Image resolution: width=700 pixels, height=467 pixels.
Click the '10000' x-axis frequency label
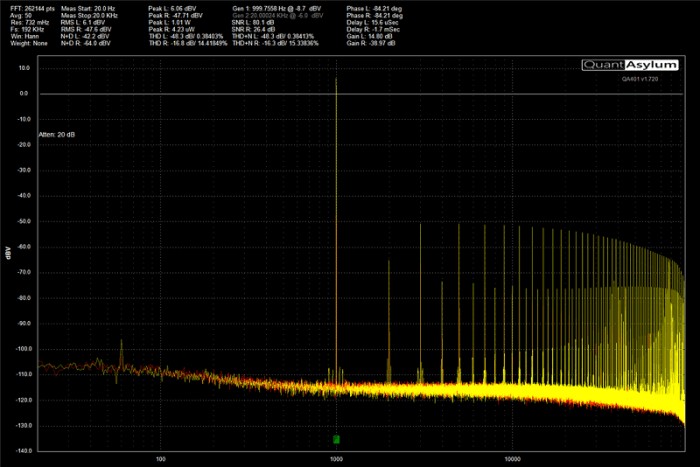(x=512, y=459)
